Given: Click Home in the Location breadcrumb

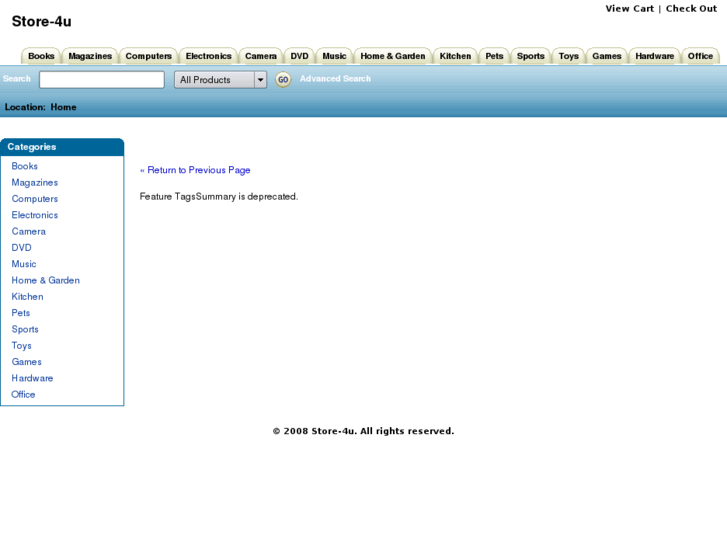Looking at the screenshot, I should pyautogui.click(x=64, y=107).
